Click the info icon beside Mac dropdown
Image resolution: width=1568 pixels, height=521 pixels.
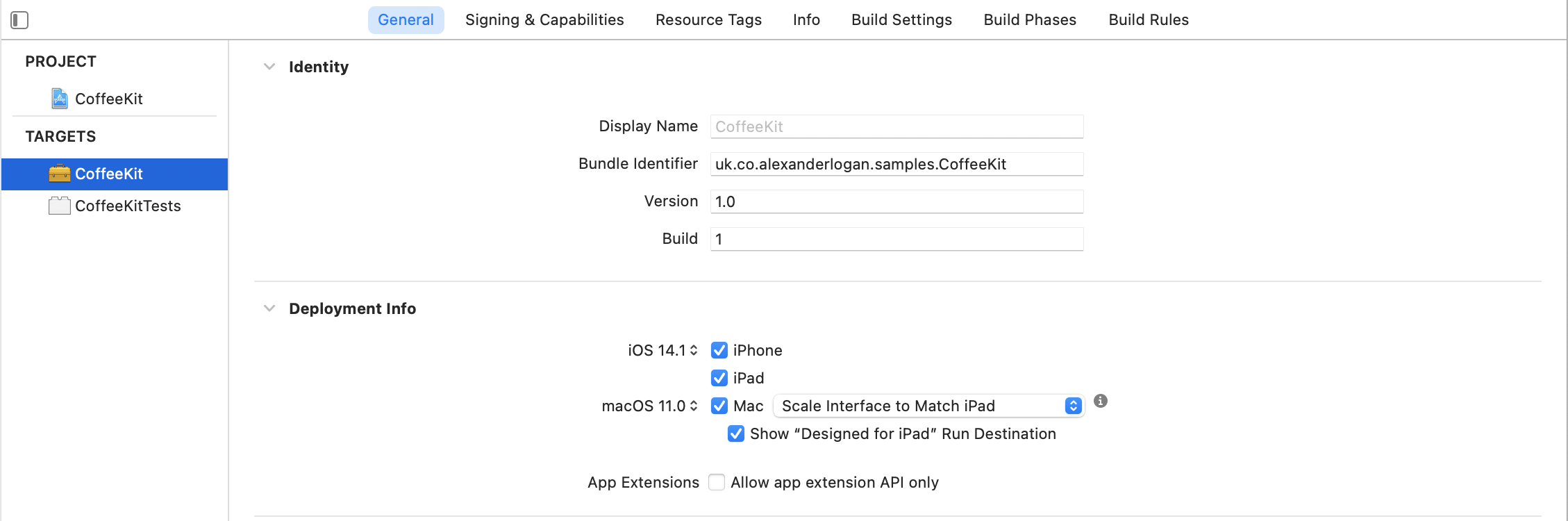(1101, 401)
